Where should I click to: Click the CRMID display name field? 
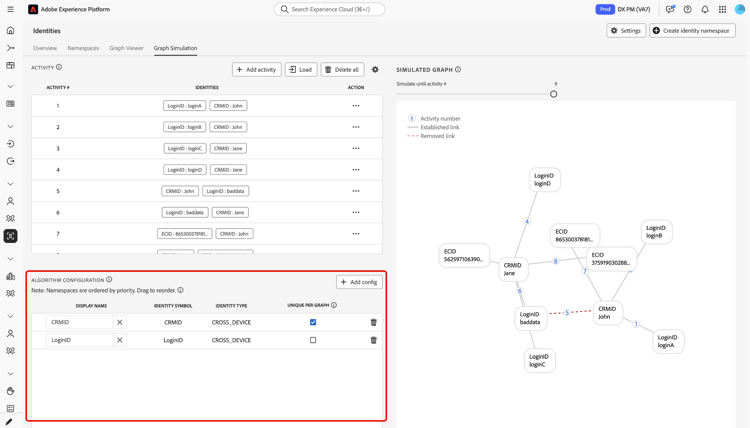pyautogui.click(x=79, y=322)
